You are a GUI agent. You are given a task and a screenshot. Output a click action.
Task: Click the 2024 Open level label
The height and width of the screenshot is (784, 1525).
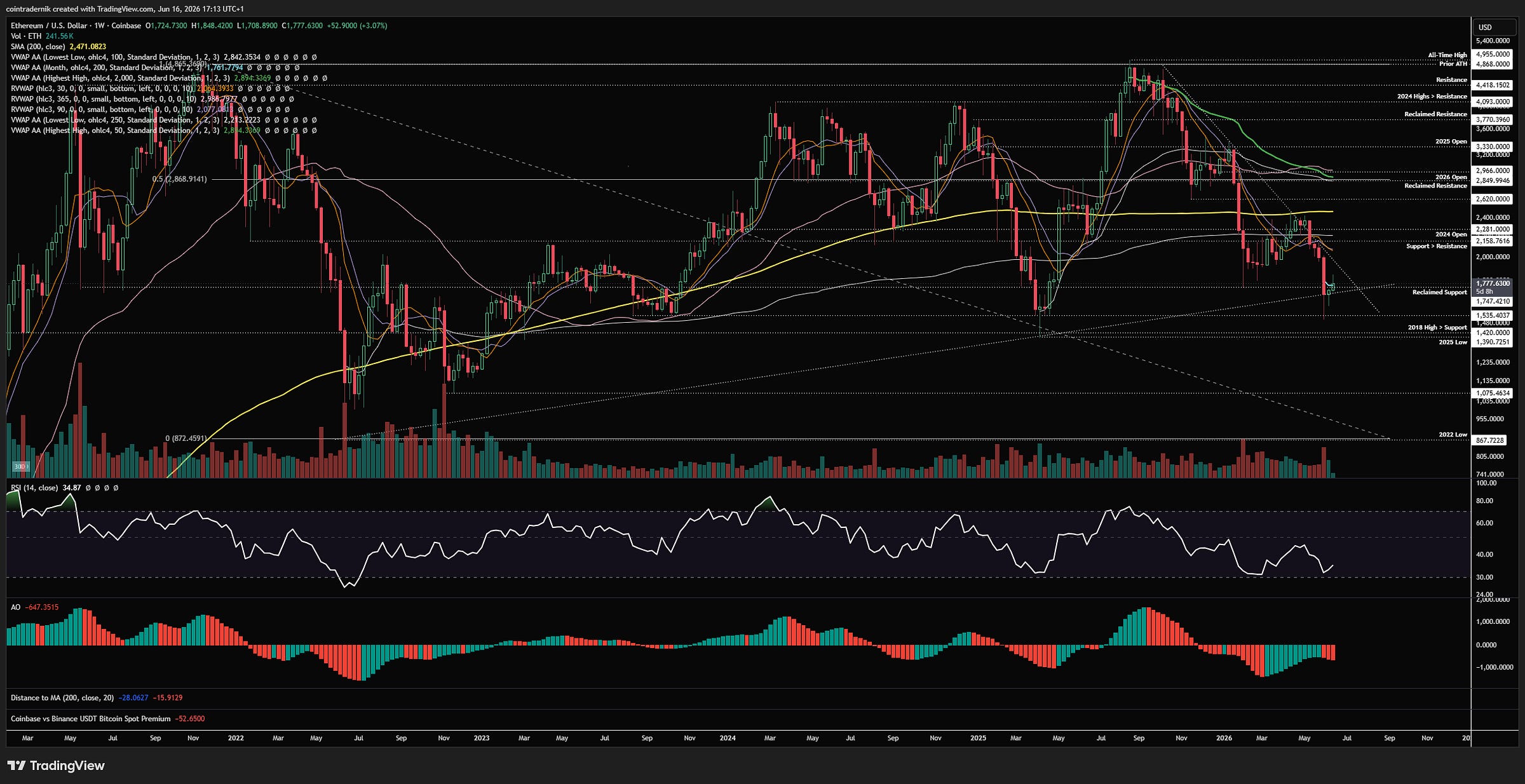(1451, 234)
